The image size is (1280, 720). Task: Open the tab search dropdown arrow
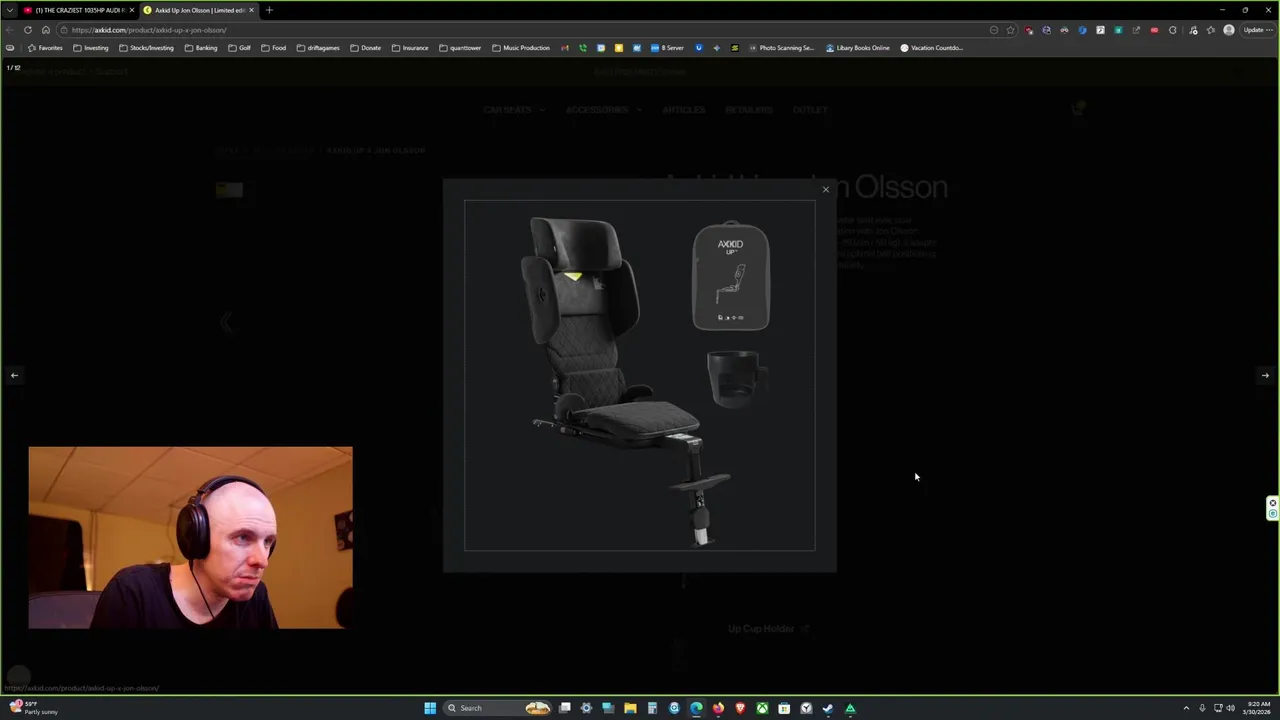point(10,10)
